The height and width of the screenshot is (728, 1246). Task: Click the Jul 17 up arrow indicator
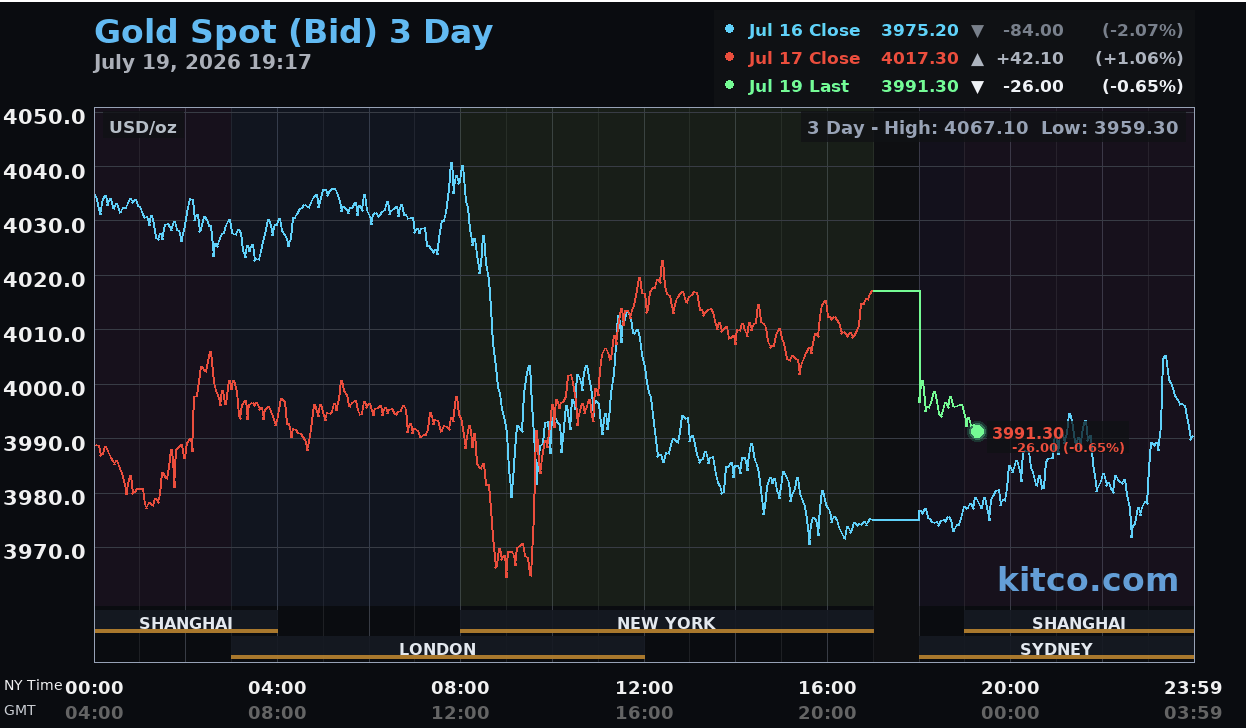point(978,58)
